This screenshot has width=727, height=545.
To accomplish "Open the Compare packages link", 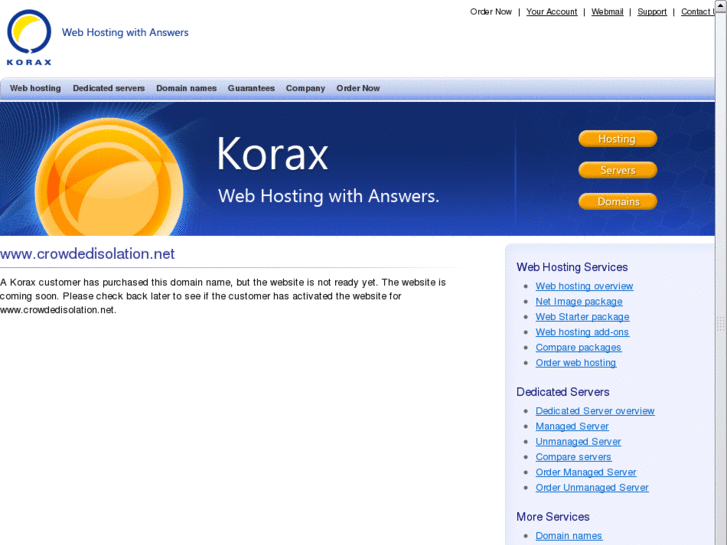I will (x=578, y=347).
